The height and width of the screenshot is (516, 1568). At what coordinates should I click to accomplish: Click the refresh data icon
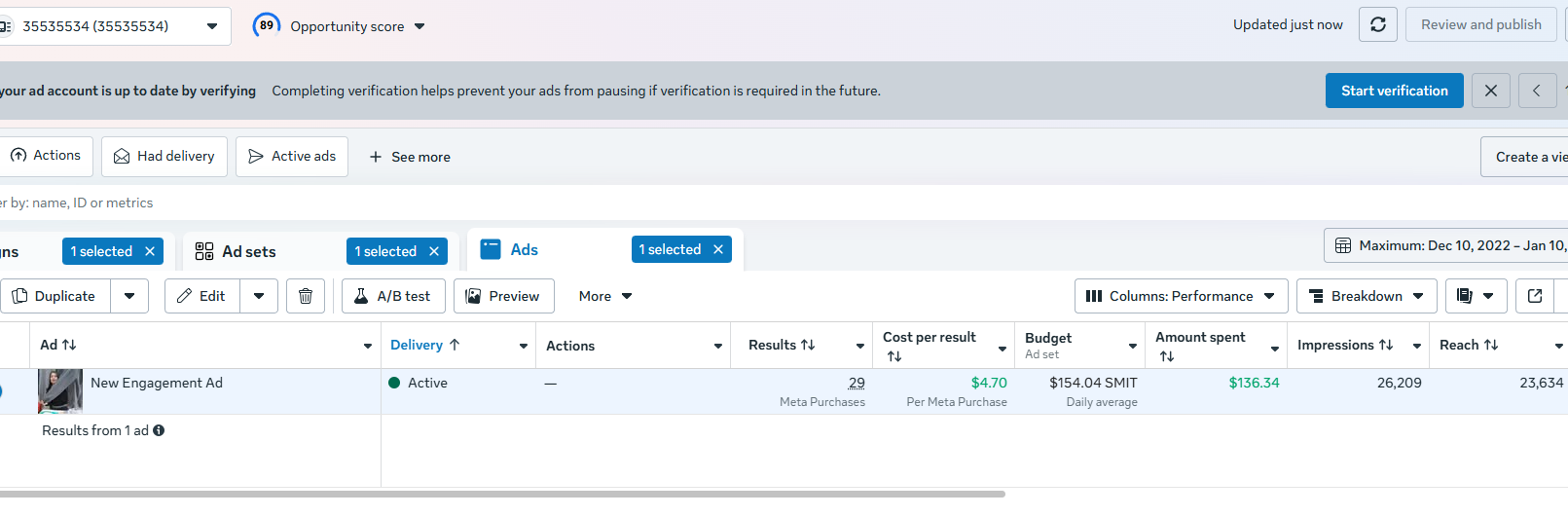(x=1378, y=24)
